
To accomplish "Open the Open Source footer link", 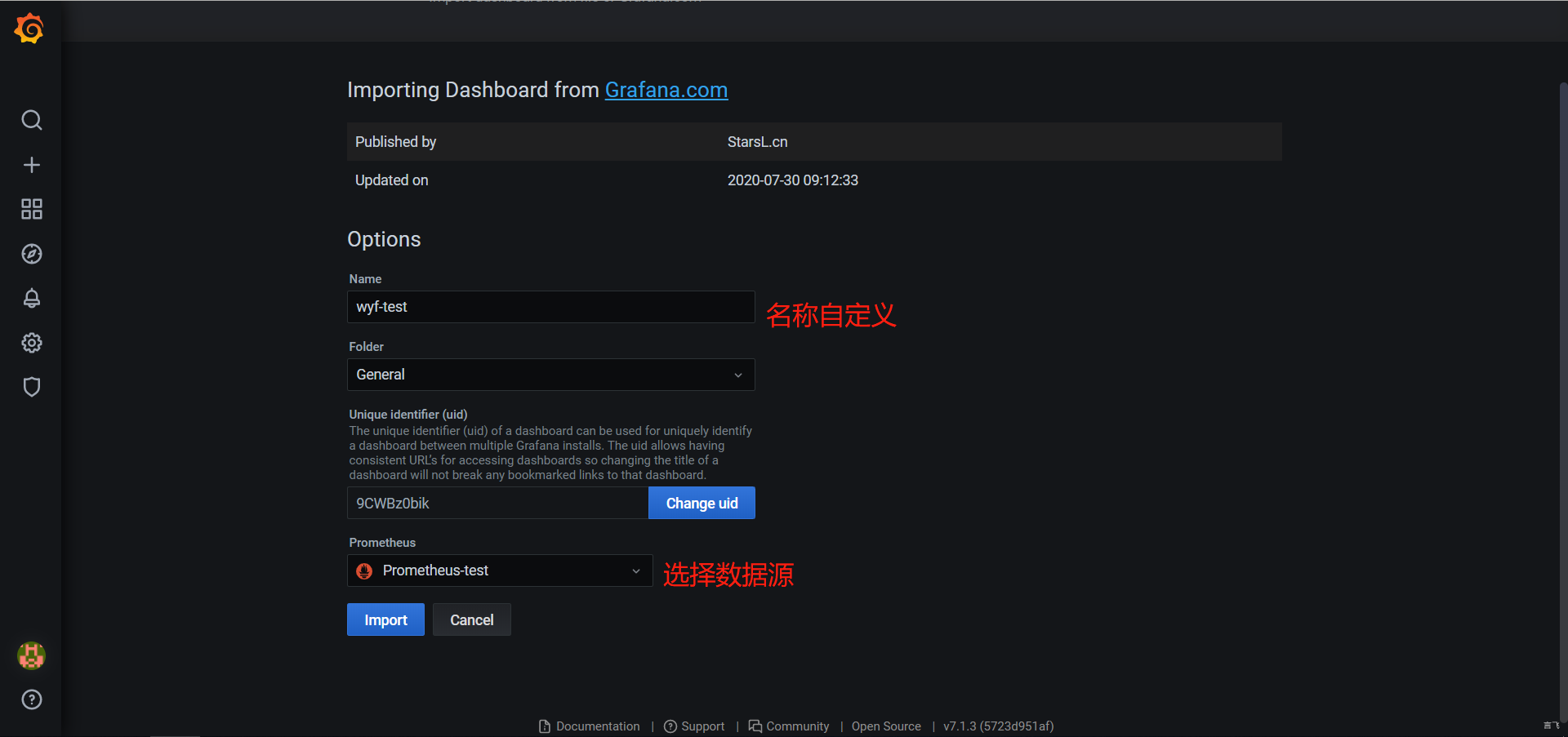I will pos(886,726).
